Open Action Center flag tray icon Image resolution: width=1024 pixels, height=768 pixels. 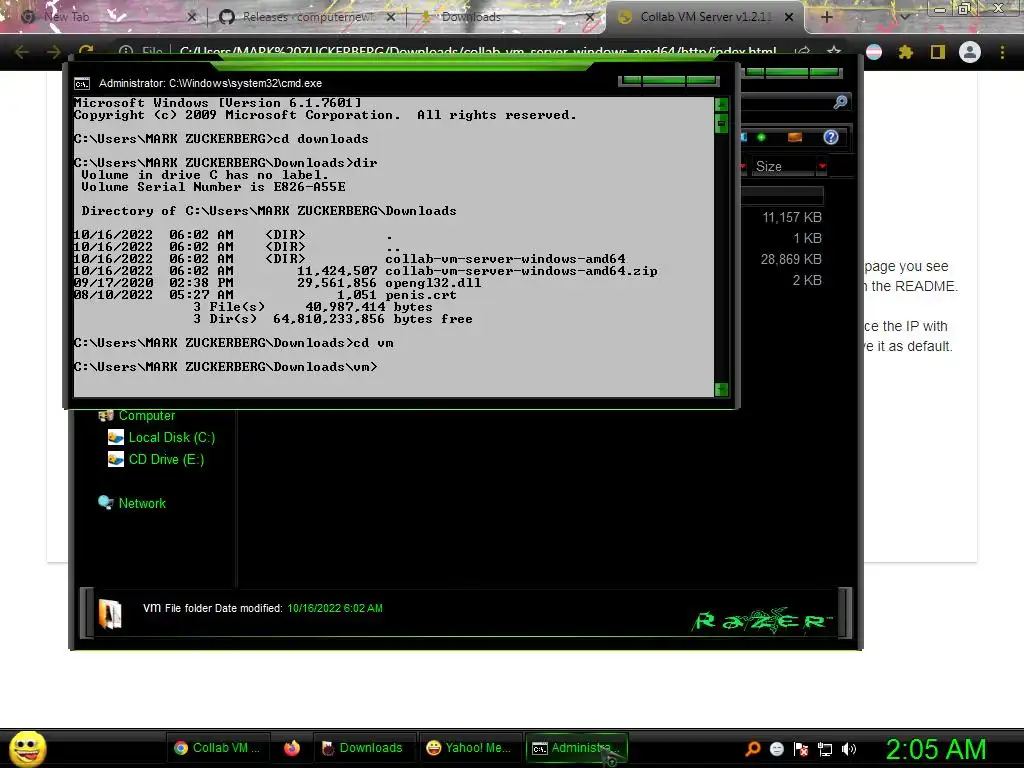point(801,749)
